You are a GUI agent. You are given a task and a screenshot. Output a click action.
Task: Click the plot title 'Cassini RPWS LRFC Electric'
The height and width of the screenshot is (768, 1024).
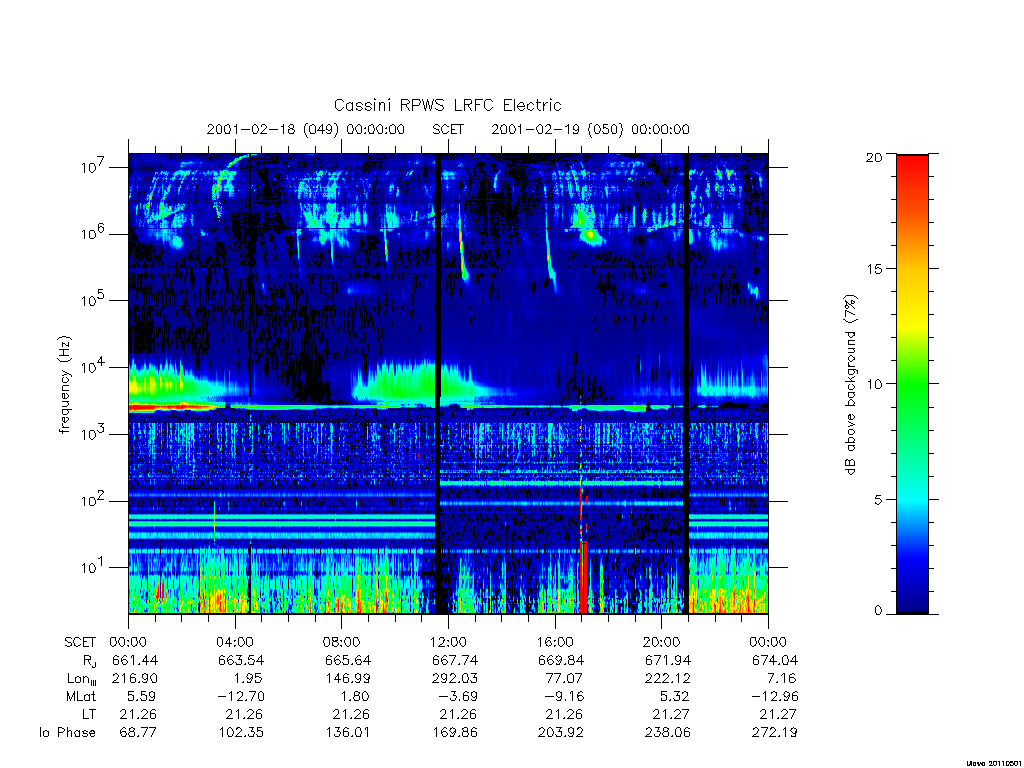point(447,105)
